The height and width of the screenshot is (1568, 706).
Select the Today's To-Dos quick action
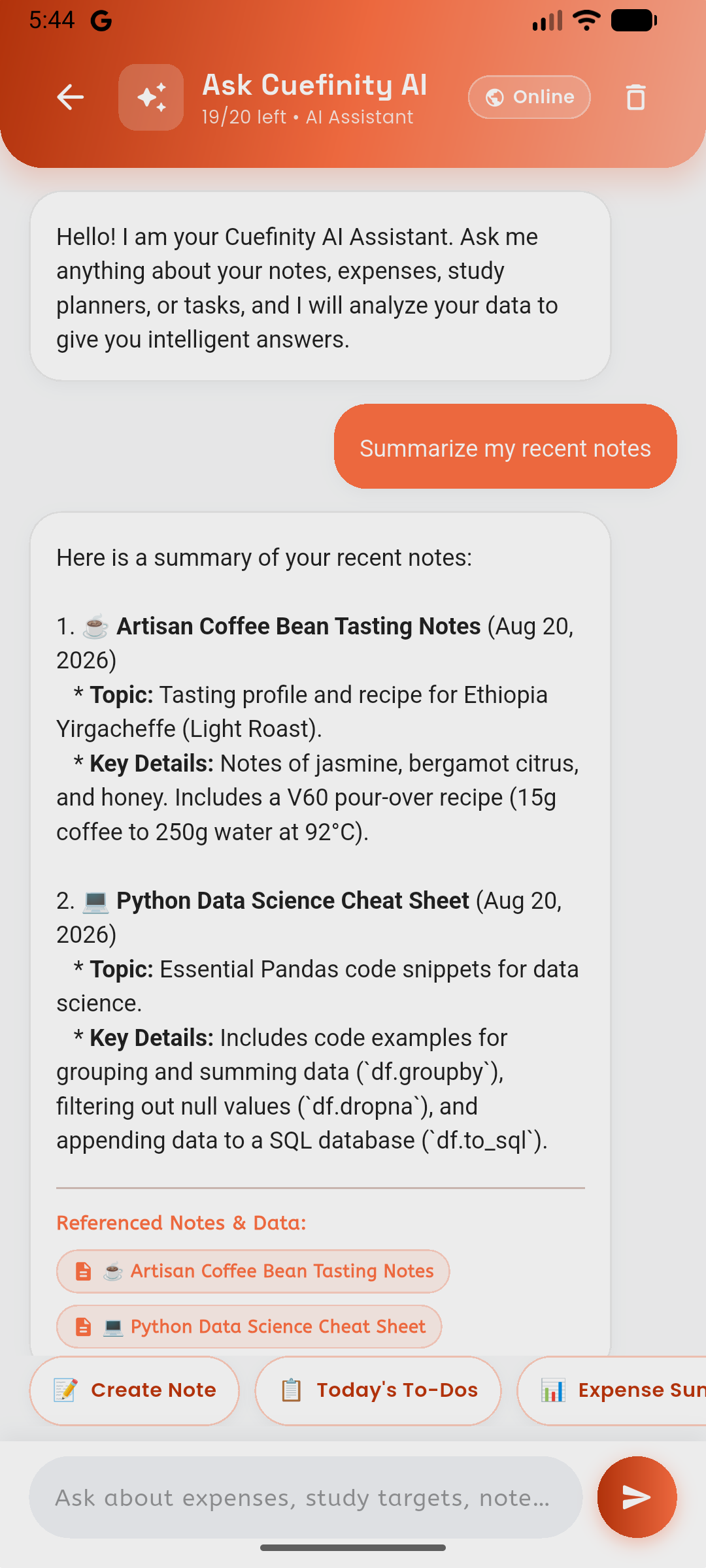click(x=378, y=1390)
